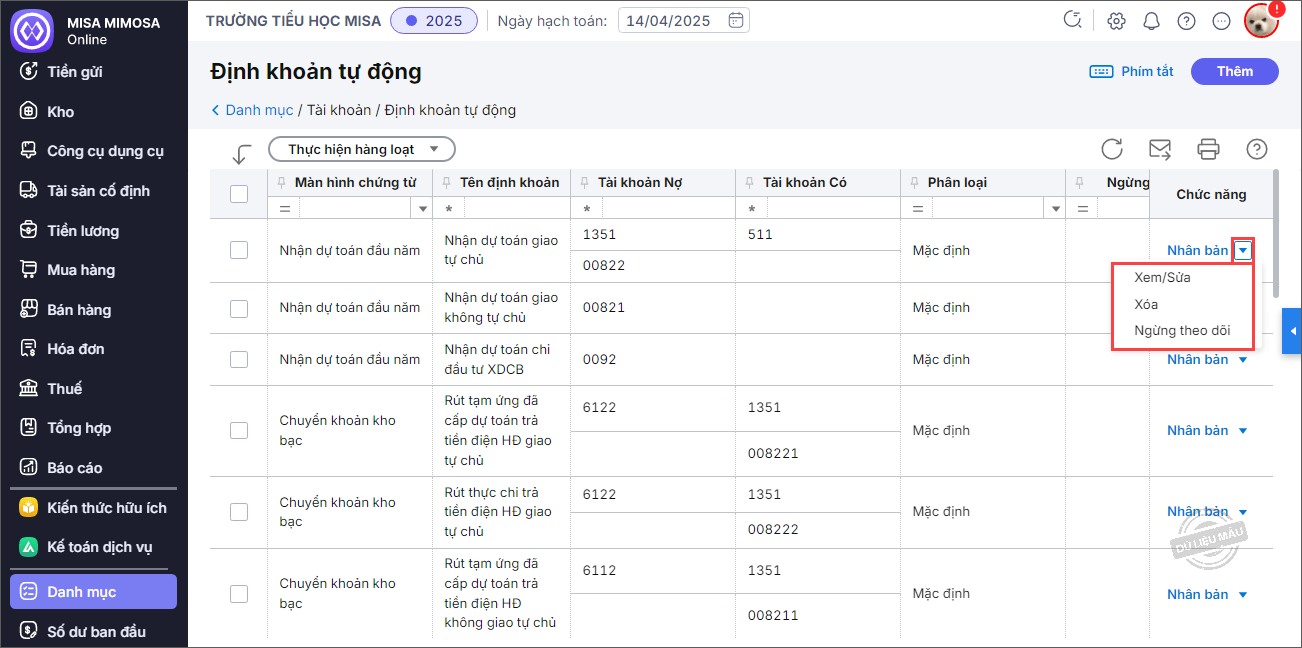The width and height of the screenshot is (1302, 648).
Task: Go back via the Danh mục breadcrumb link
Action: [x=258, y=110]
